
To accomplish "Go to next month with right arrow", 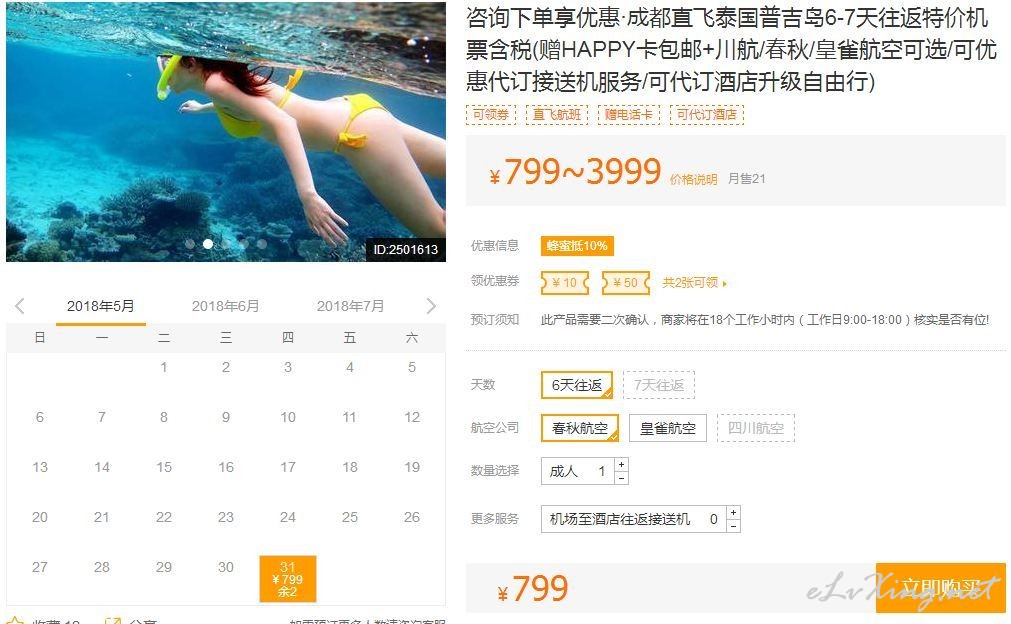I will pos(431,306).
